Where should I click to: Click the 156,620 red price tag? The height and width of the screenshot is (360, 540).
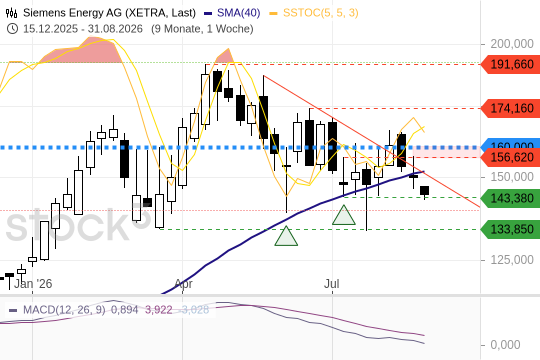pos(511,157)
